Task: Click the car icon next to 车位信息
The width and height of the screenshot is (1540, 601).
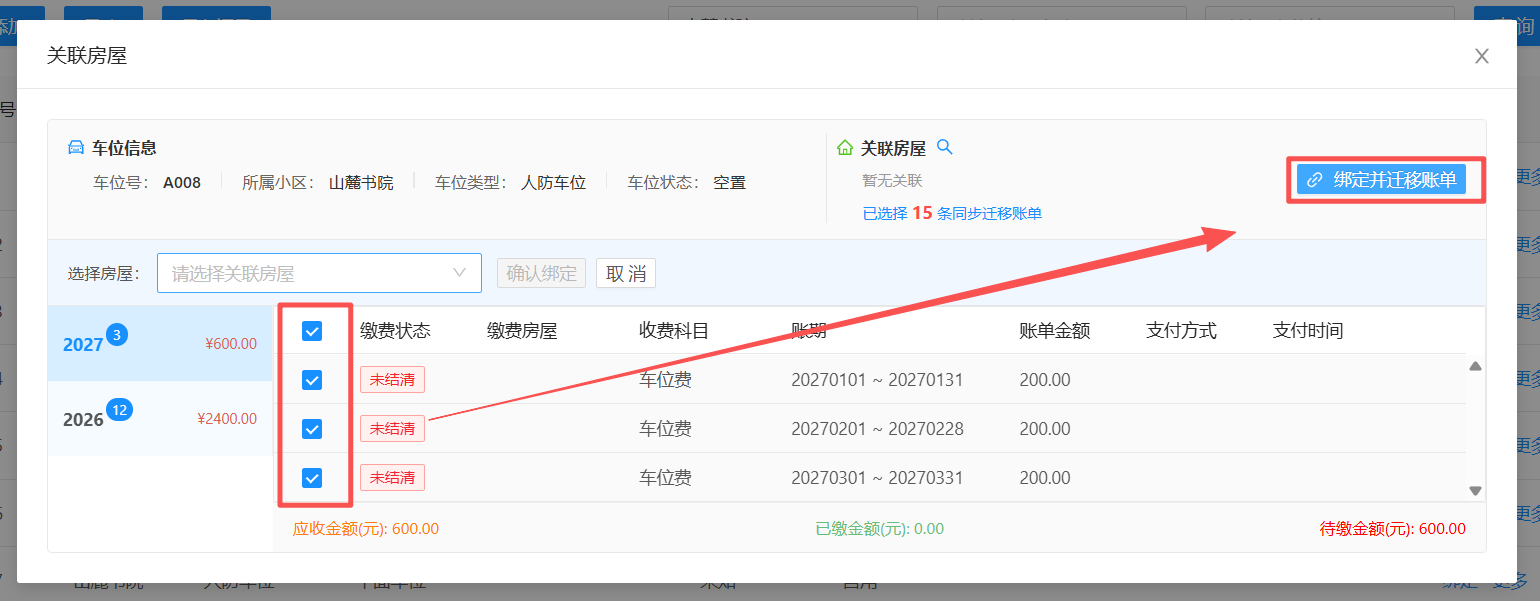Action: 75,148
